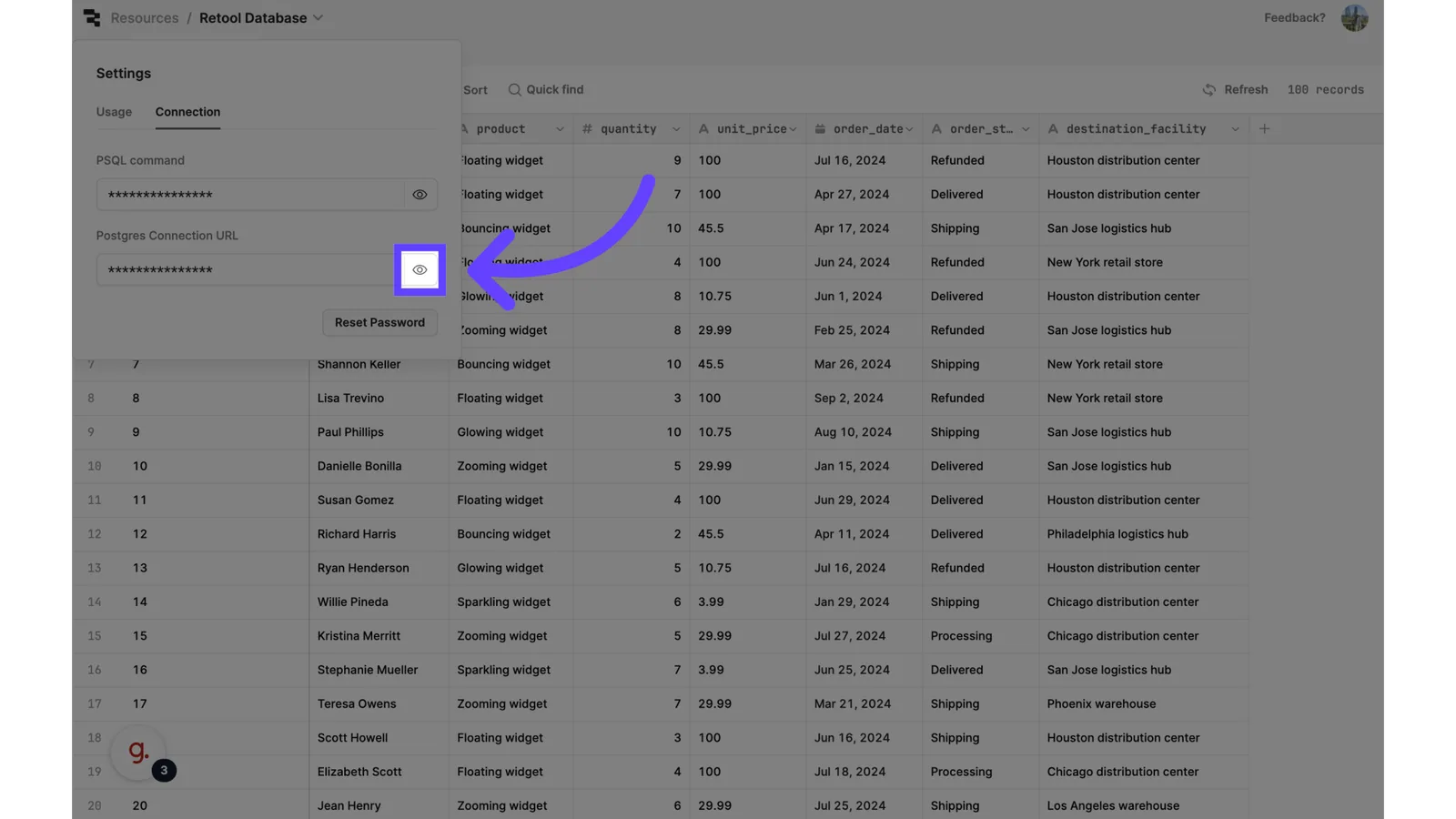Click the Quick find magnifier icon
This screenshot has width=1456, height=819.
coord(514,89)
